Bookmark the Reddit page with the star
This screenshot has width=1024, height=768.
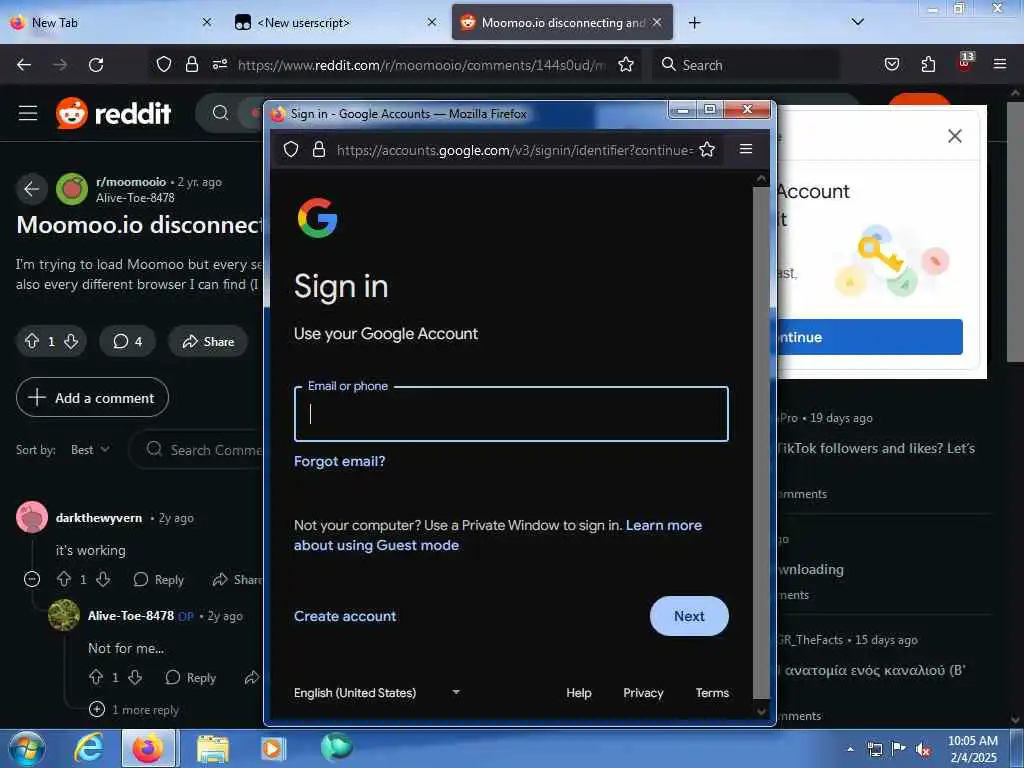click(626, 64)
